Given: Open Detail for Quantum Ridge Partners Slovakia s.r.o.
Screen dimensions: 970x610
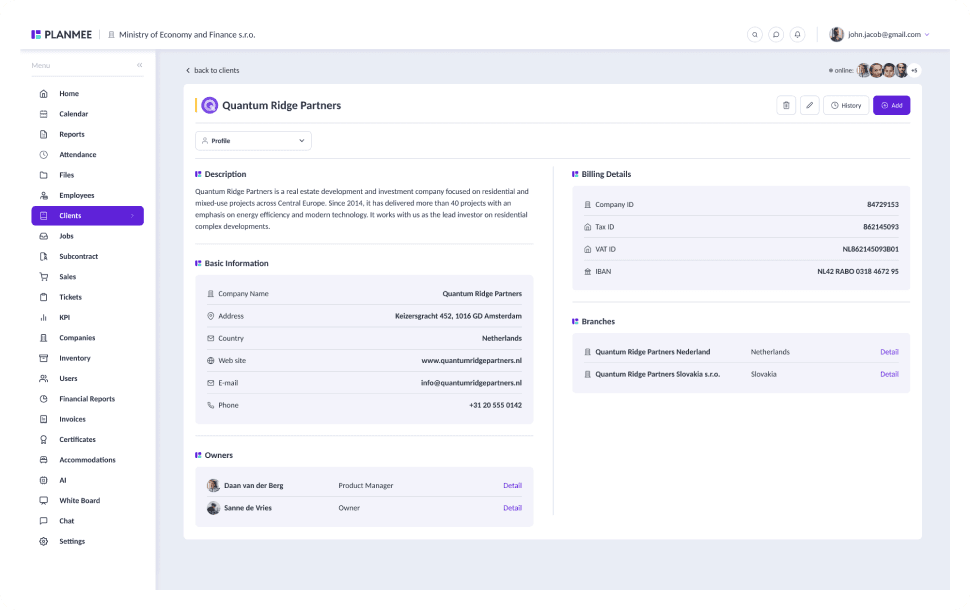Looking at the screenshot, I should point(889,374).
